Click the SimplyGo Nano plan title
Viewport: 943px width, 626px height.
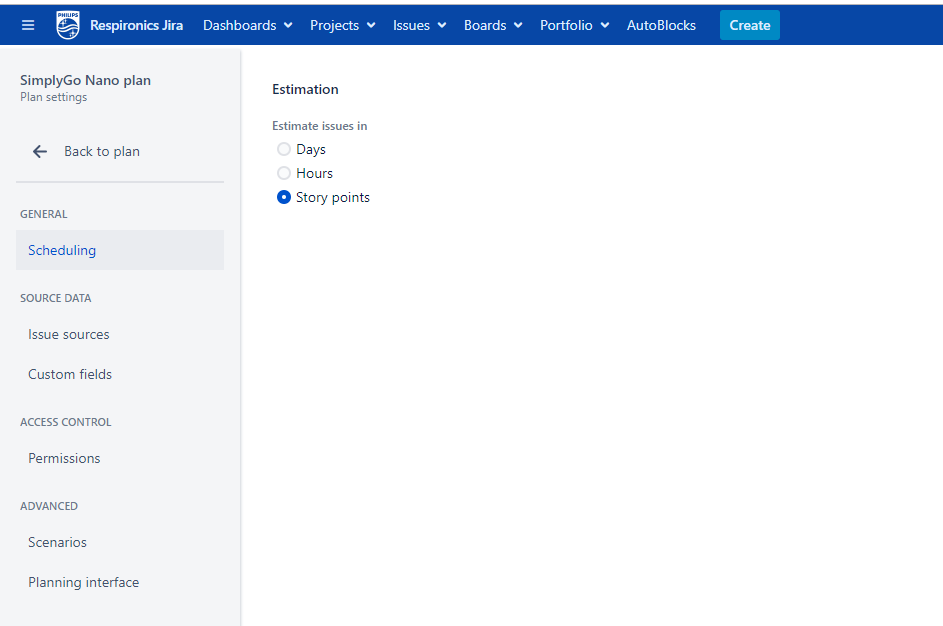click(x=85, y=80)
